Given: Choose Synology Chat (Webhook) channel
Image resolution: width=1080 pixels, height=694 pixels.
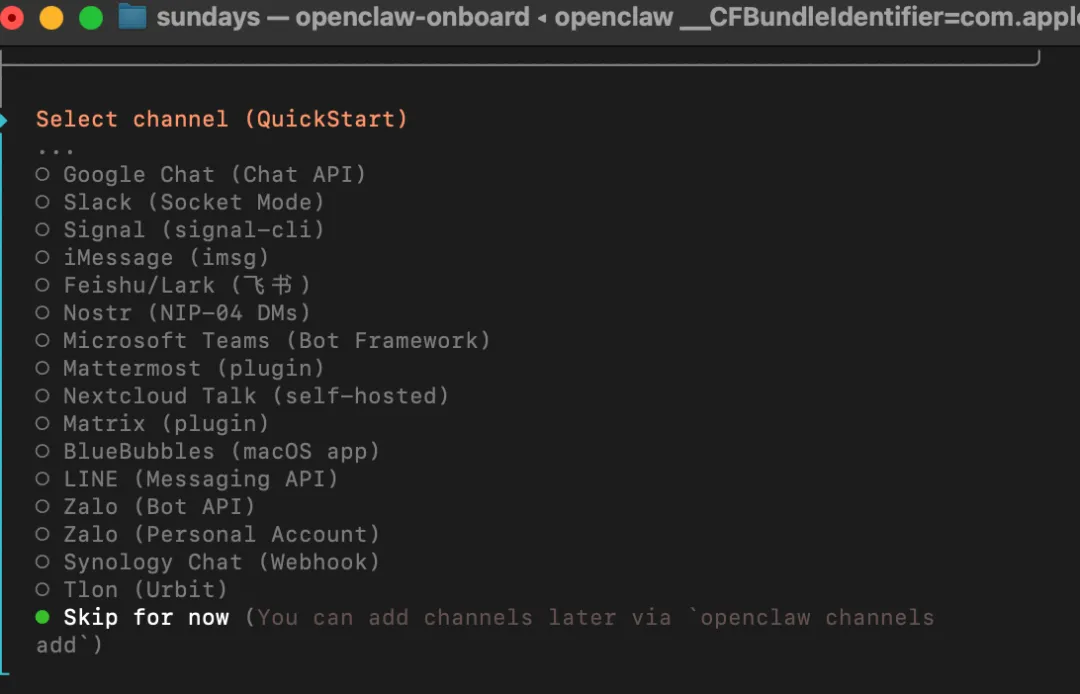Looking at the screenshot, I should pos(221,562).
